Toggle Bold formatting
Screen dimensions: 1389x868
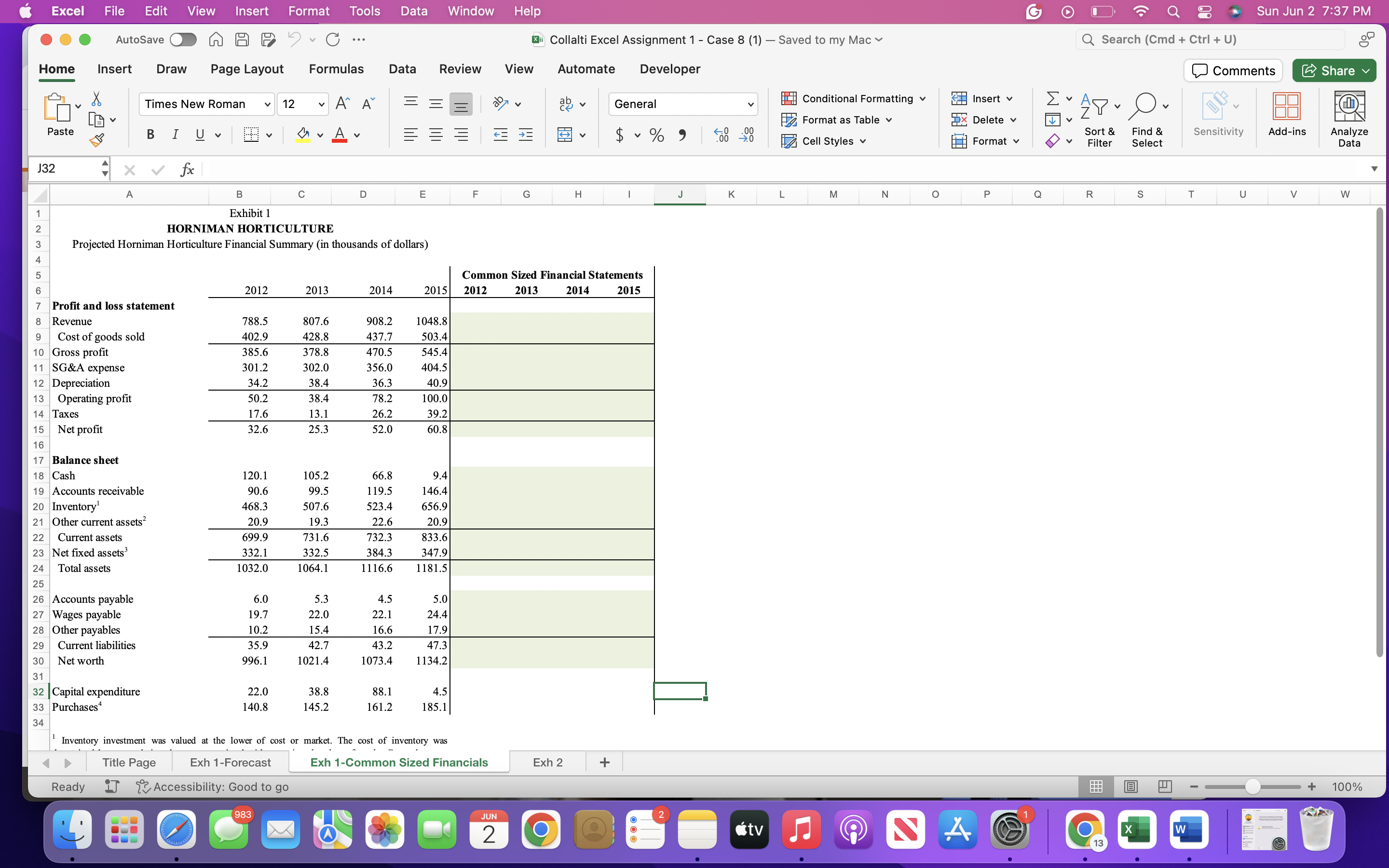[150, 135]
